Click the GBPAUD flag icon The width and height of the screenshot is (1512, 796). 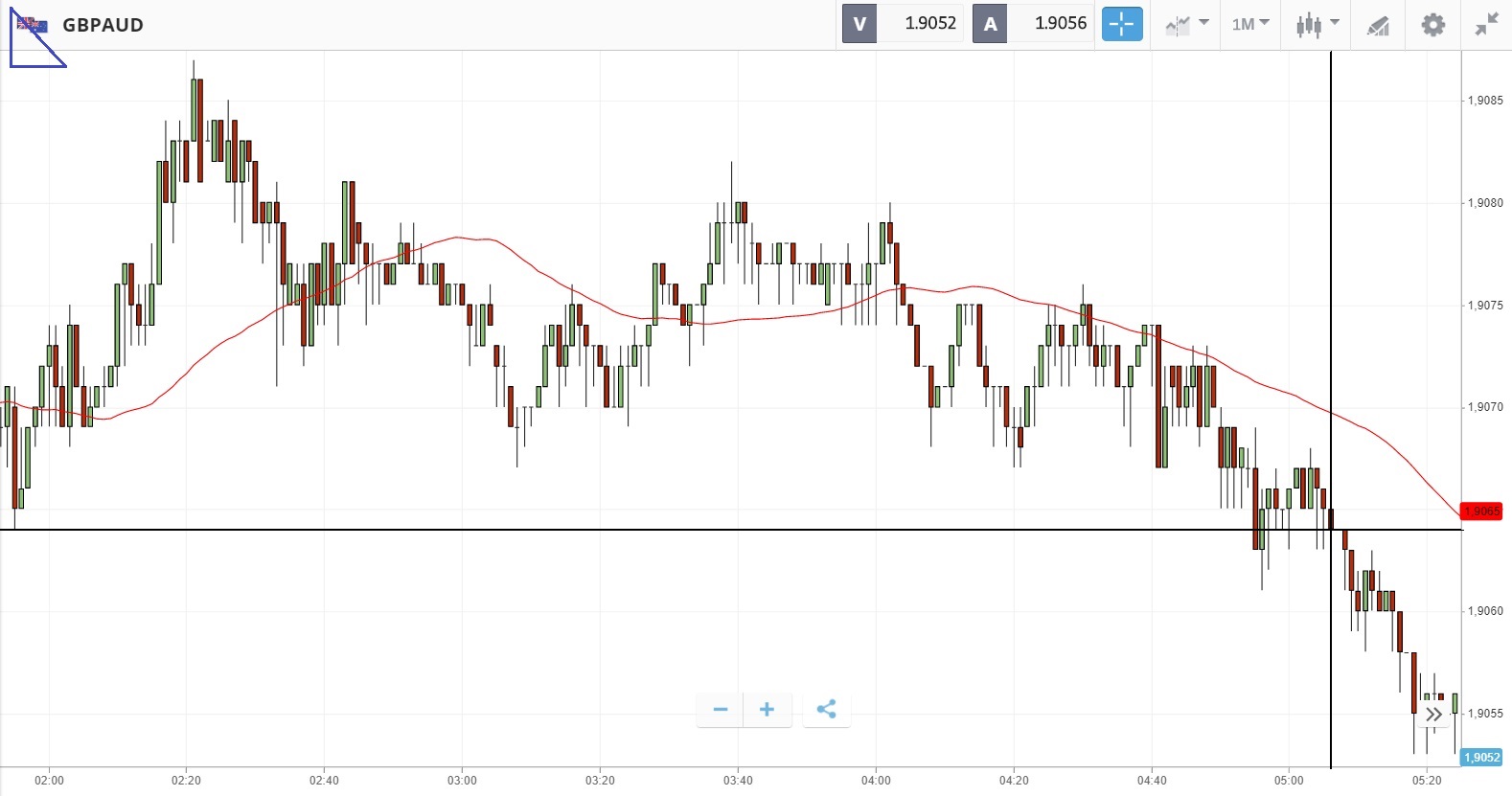[33, 25]
